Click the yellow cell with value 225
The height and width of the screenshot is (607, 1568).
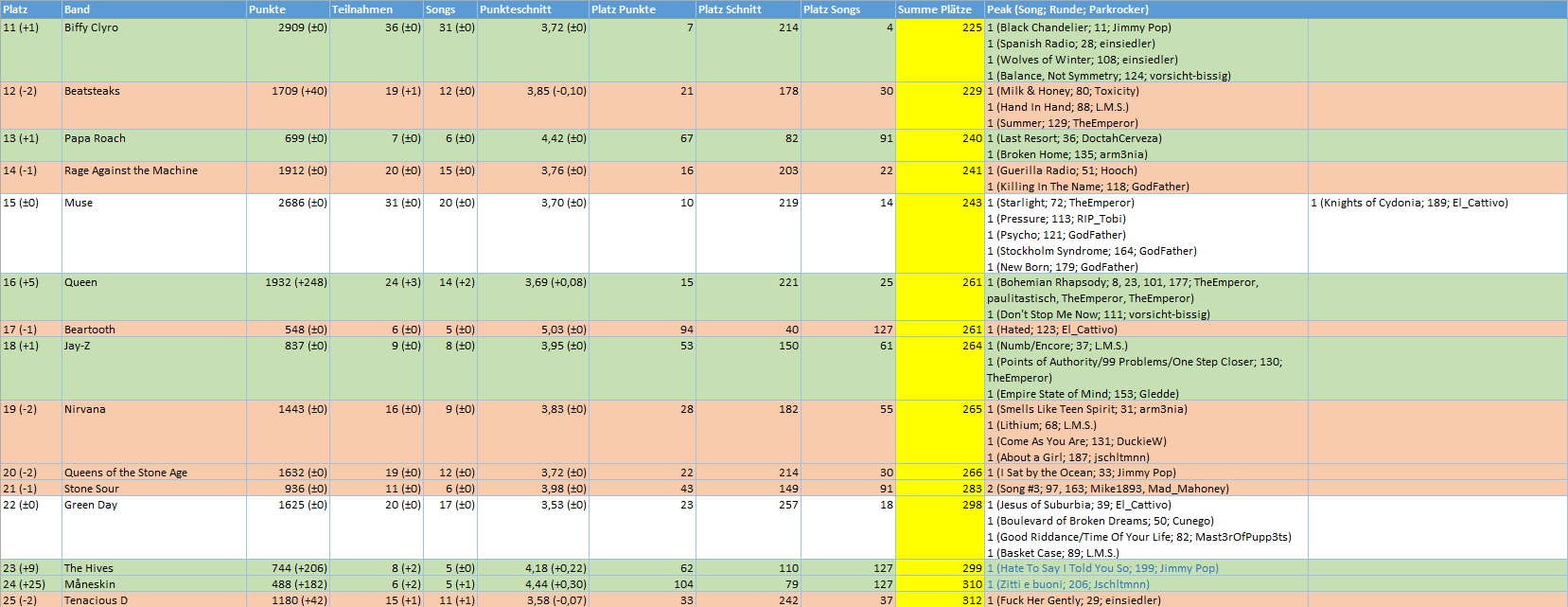940,51
